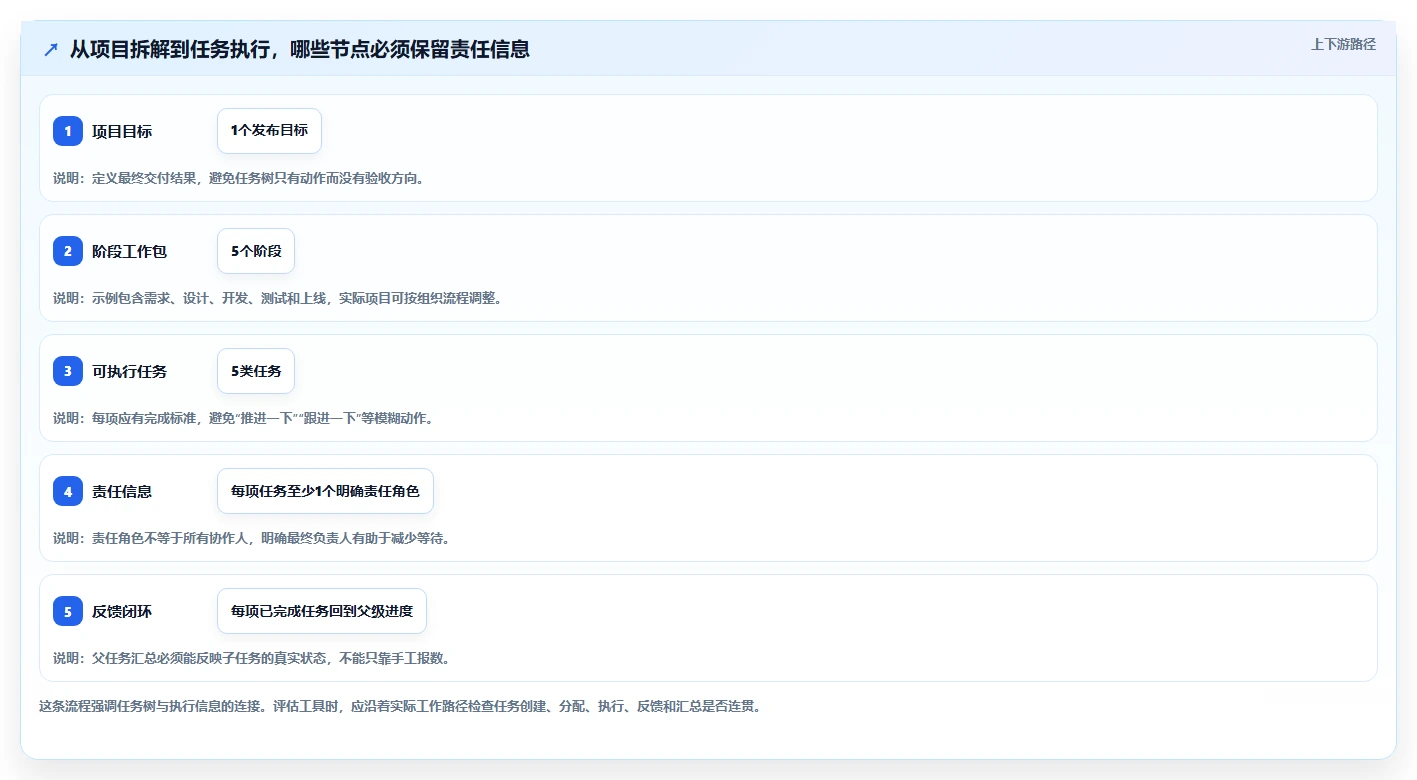Click the number 5 badge for 反馈闭环
The height and width of the screenshot is (780, 1417).
click(68, 611)
